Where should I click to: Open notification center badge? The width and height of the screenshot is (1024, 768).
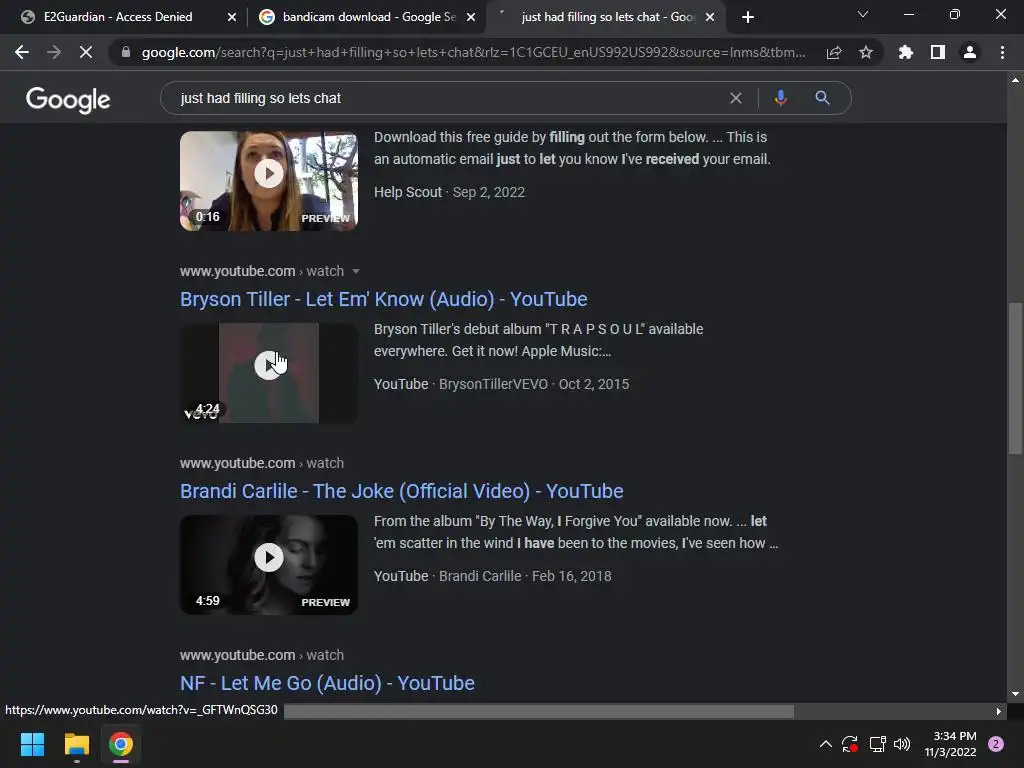(996, 744)
